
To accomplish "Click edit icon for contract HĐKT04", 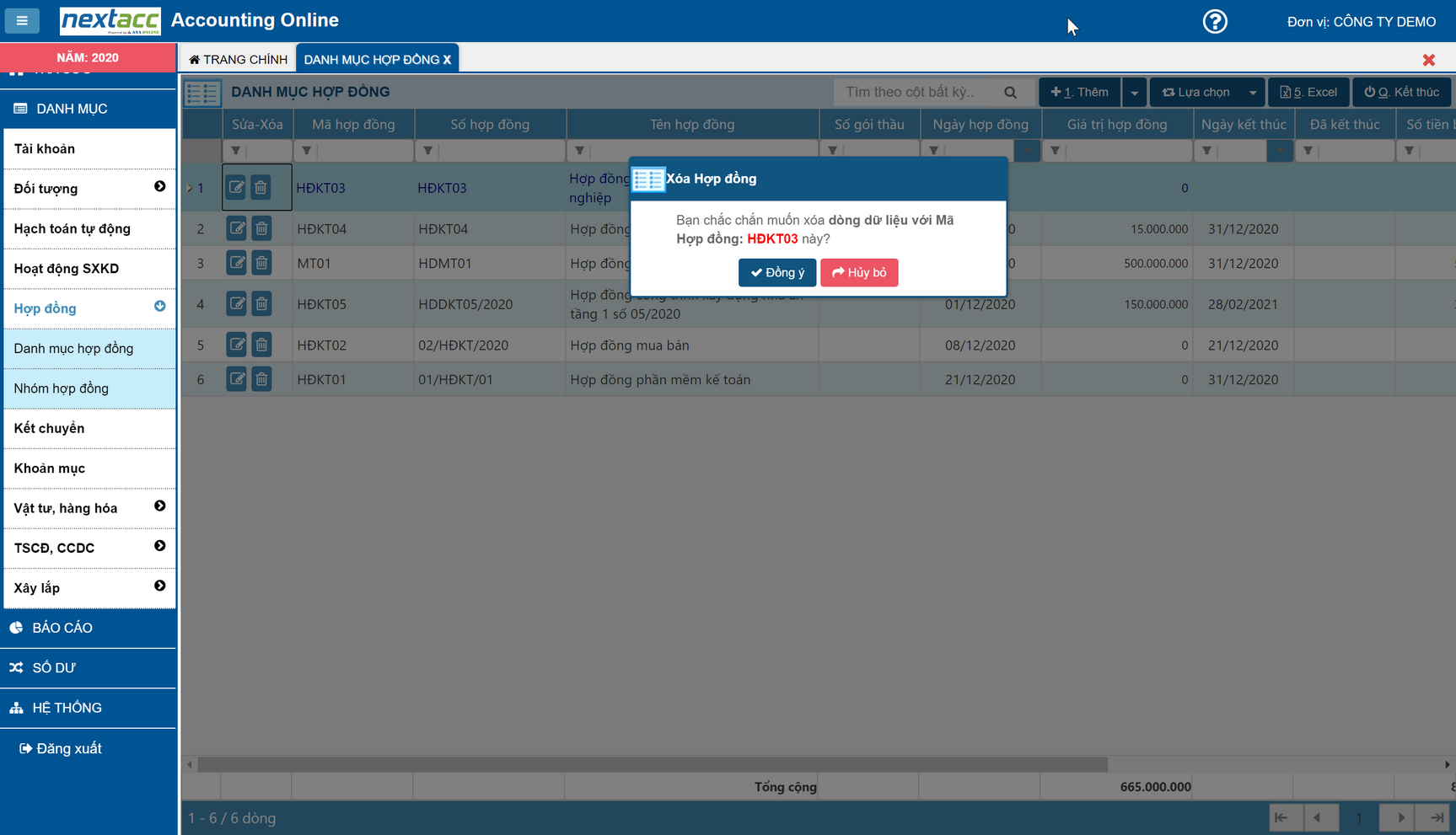I will tap(237, 228).
